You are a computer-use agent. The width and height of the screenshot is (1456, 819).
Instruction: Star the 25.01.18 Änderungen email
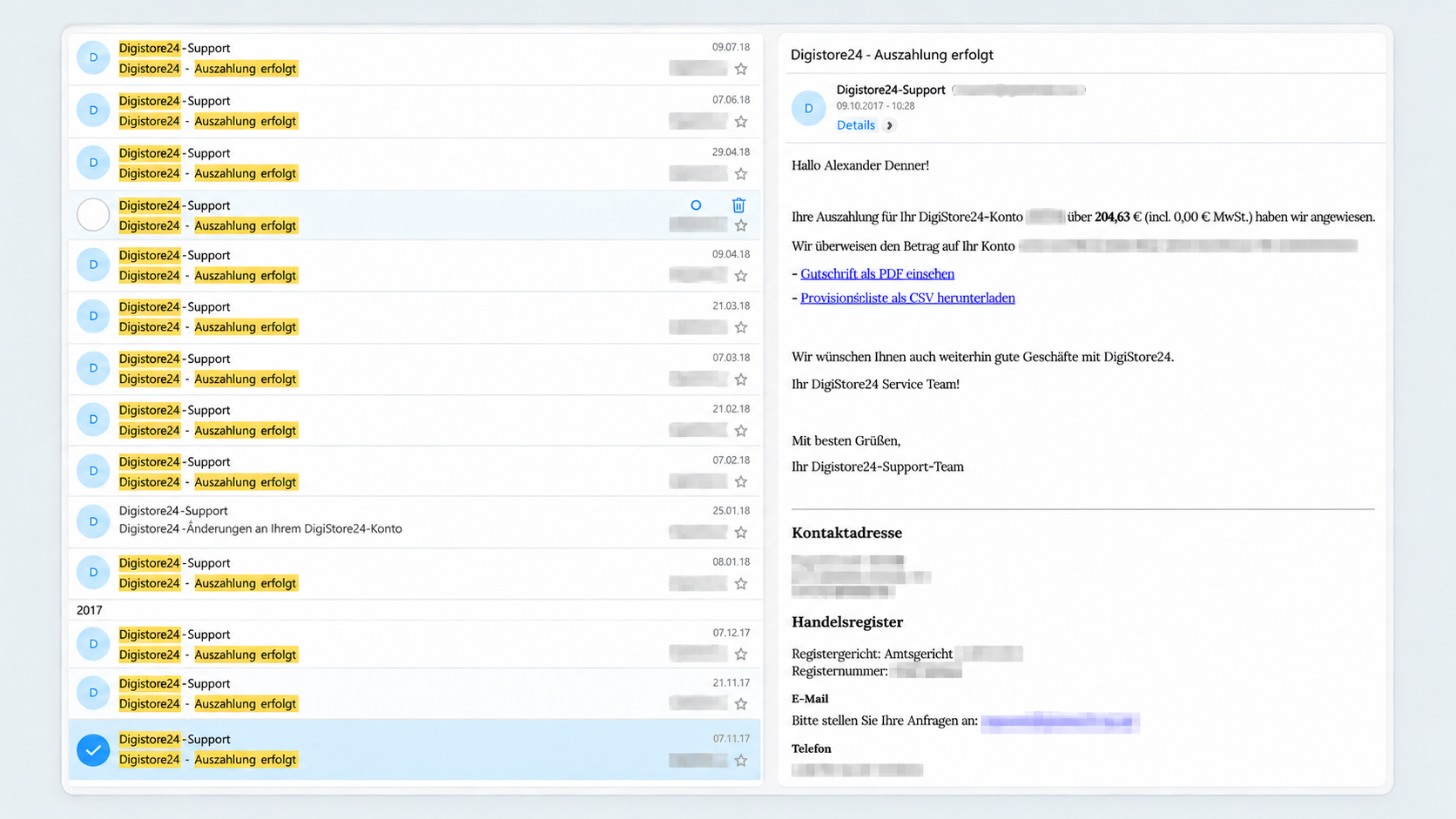(741, 532)
